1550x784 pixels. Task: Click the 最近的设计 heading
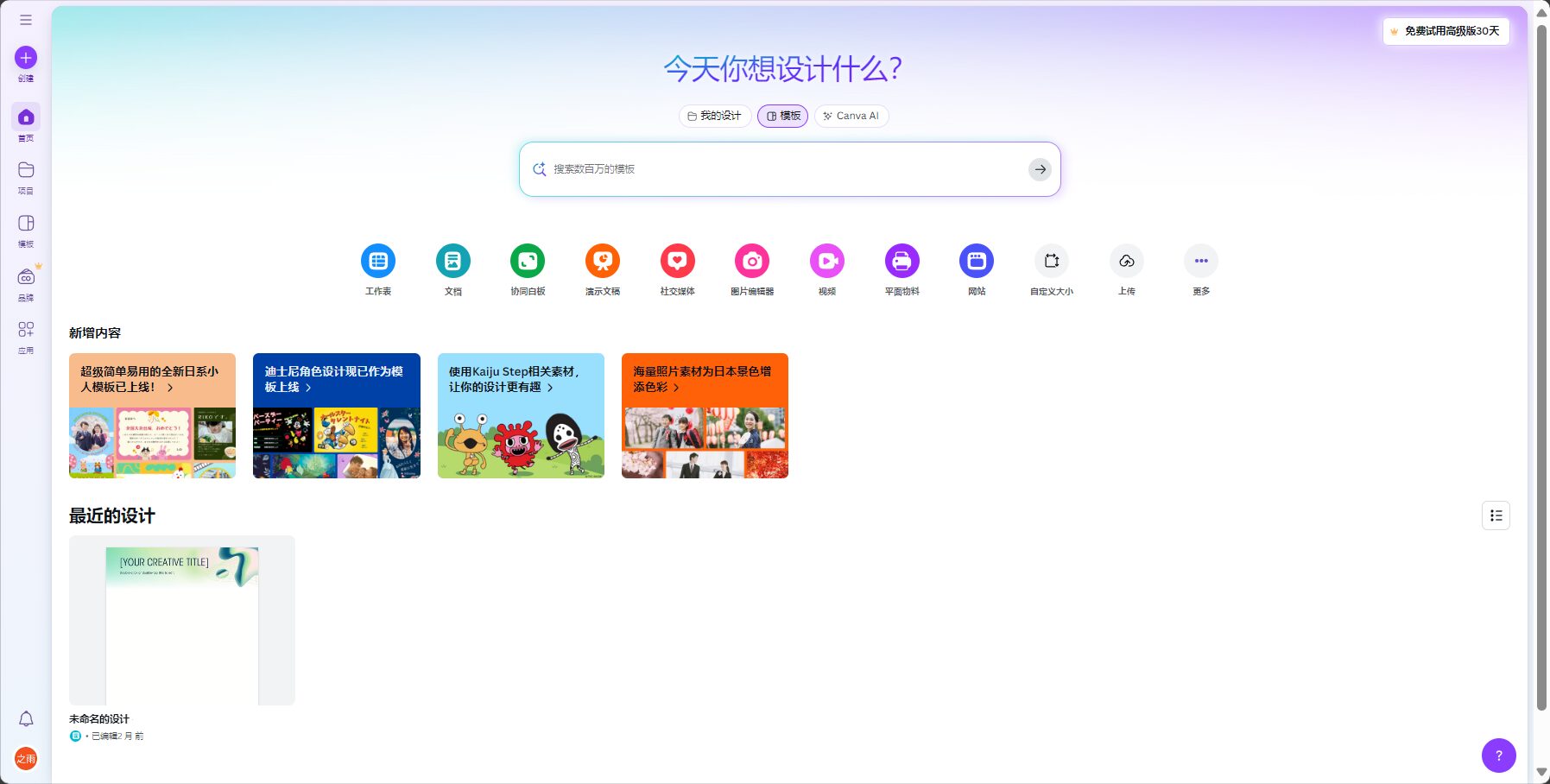pos(112,515)
